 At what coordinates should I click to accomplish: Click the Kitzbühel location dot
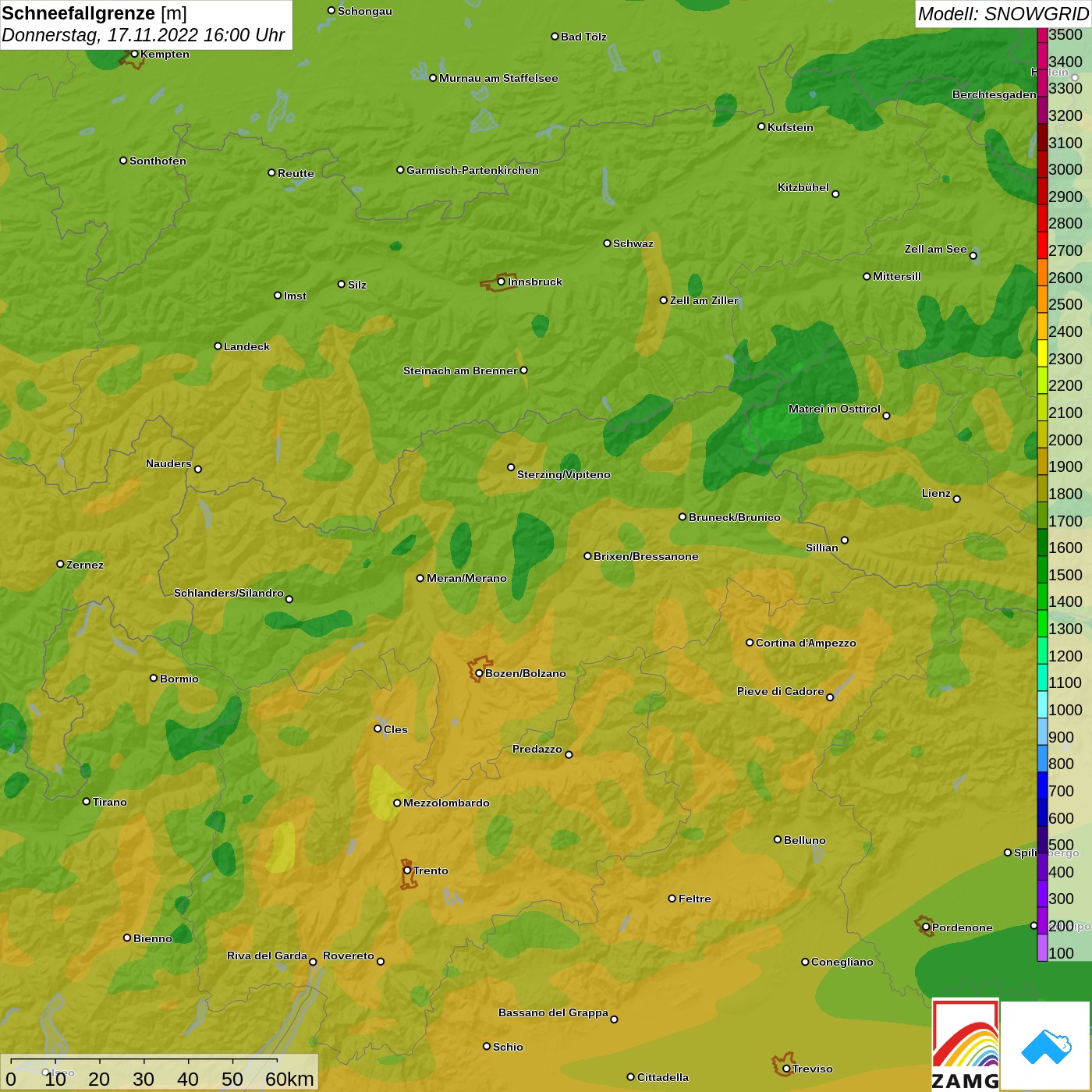[x=835, y=194]
